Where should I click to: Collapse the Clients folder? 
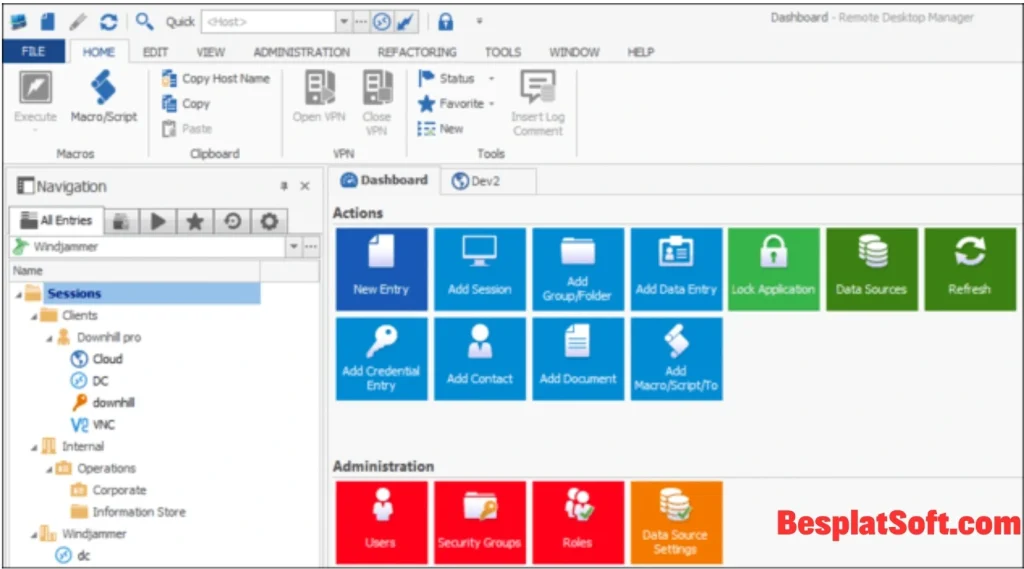pos(34,316)
